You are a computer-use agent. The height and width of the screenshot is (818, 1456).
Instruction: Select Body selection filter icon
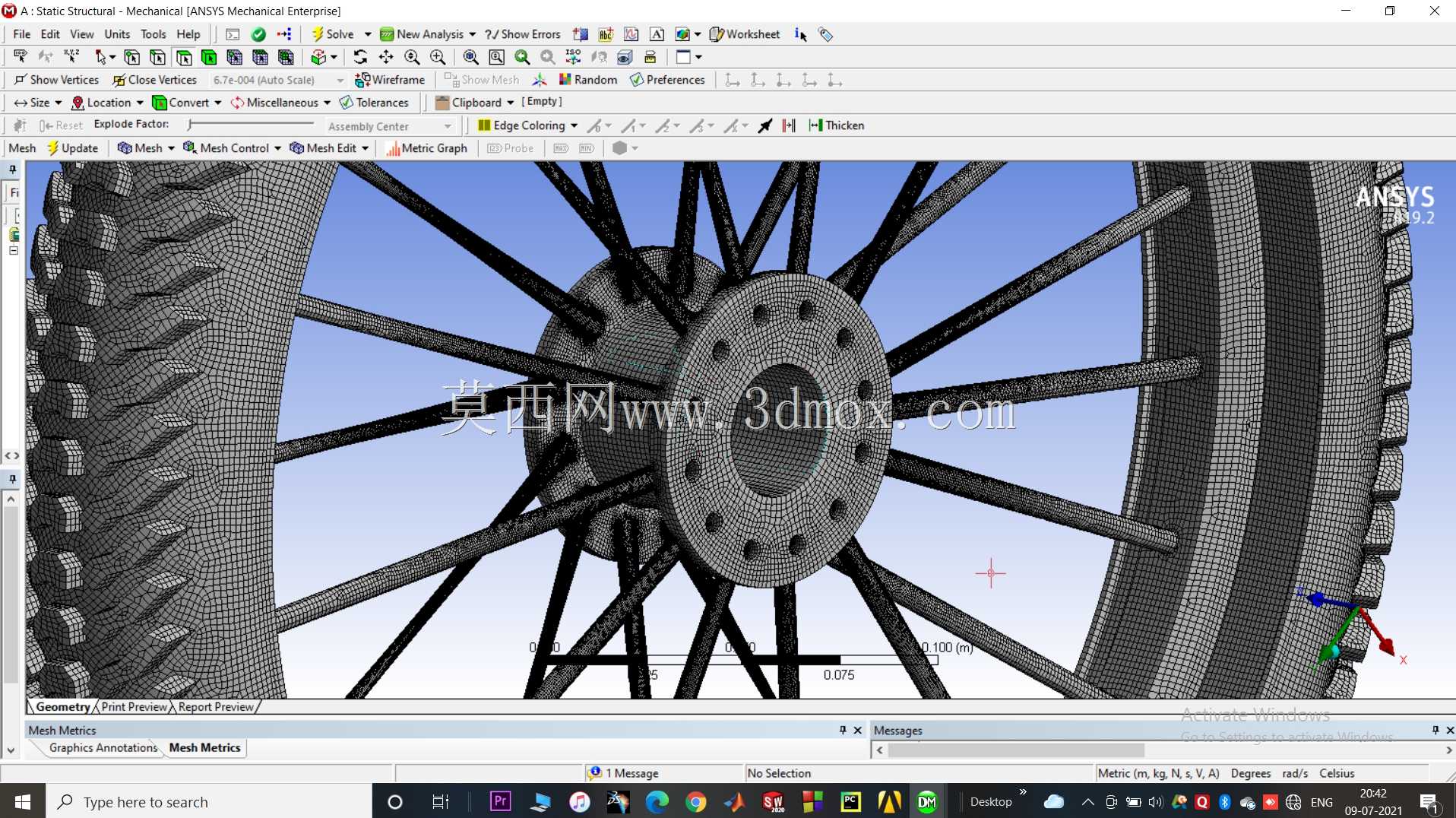click(208, 57)
